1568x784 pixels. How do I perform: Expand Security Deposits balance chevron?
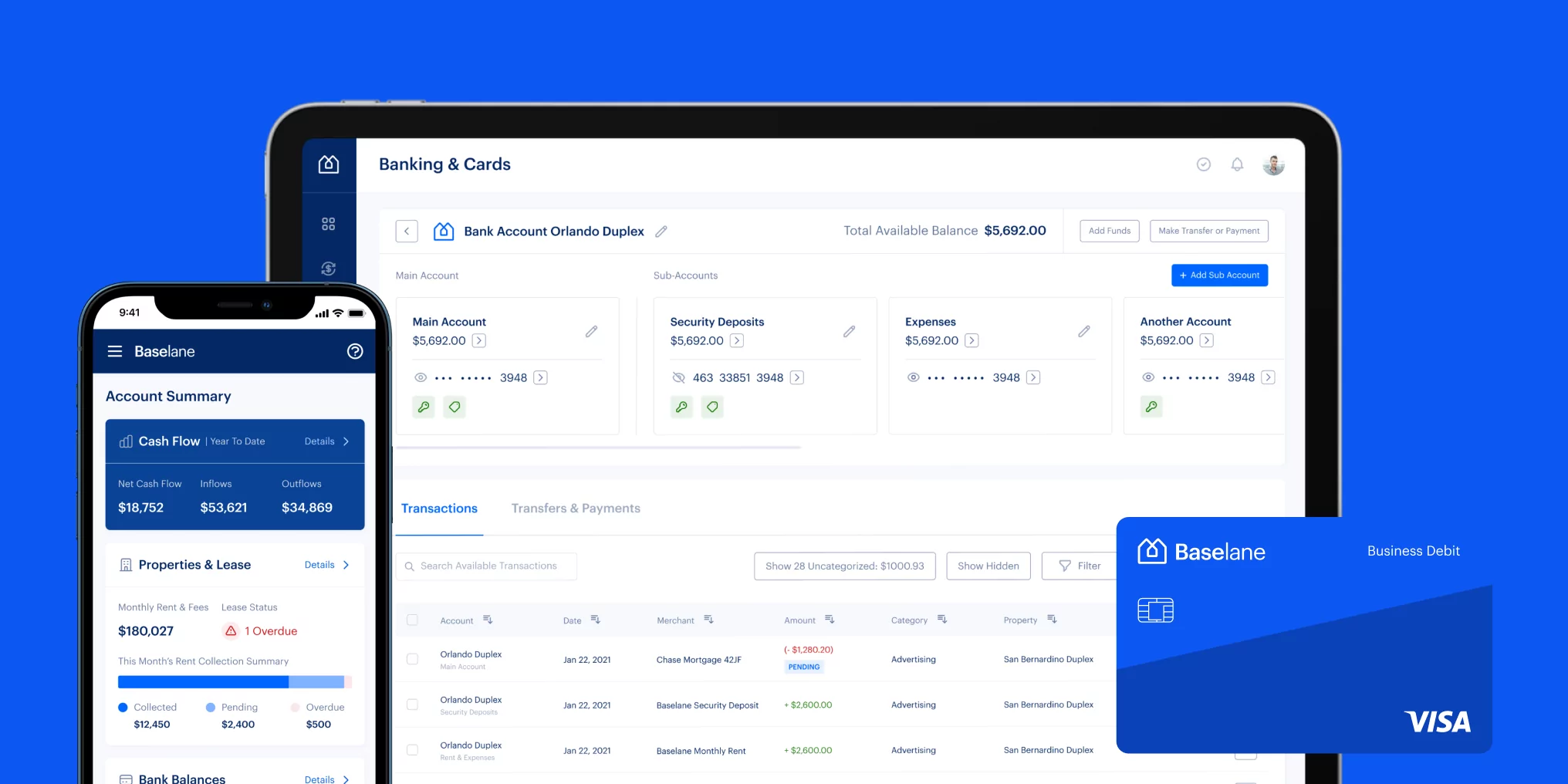coord(737,340)
